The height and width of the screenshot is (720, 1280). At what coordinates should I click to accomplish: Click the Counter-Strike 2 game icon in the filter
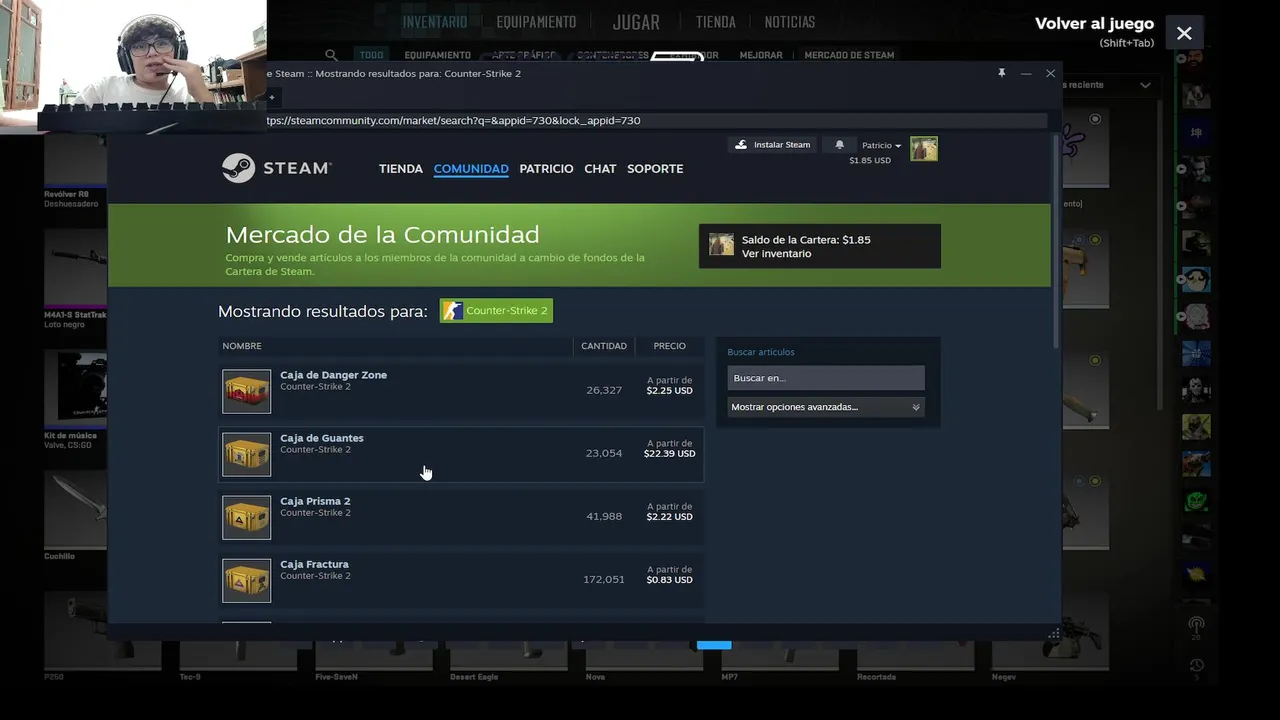(x=453, y=311)
